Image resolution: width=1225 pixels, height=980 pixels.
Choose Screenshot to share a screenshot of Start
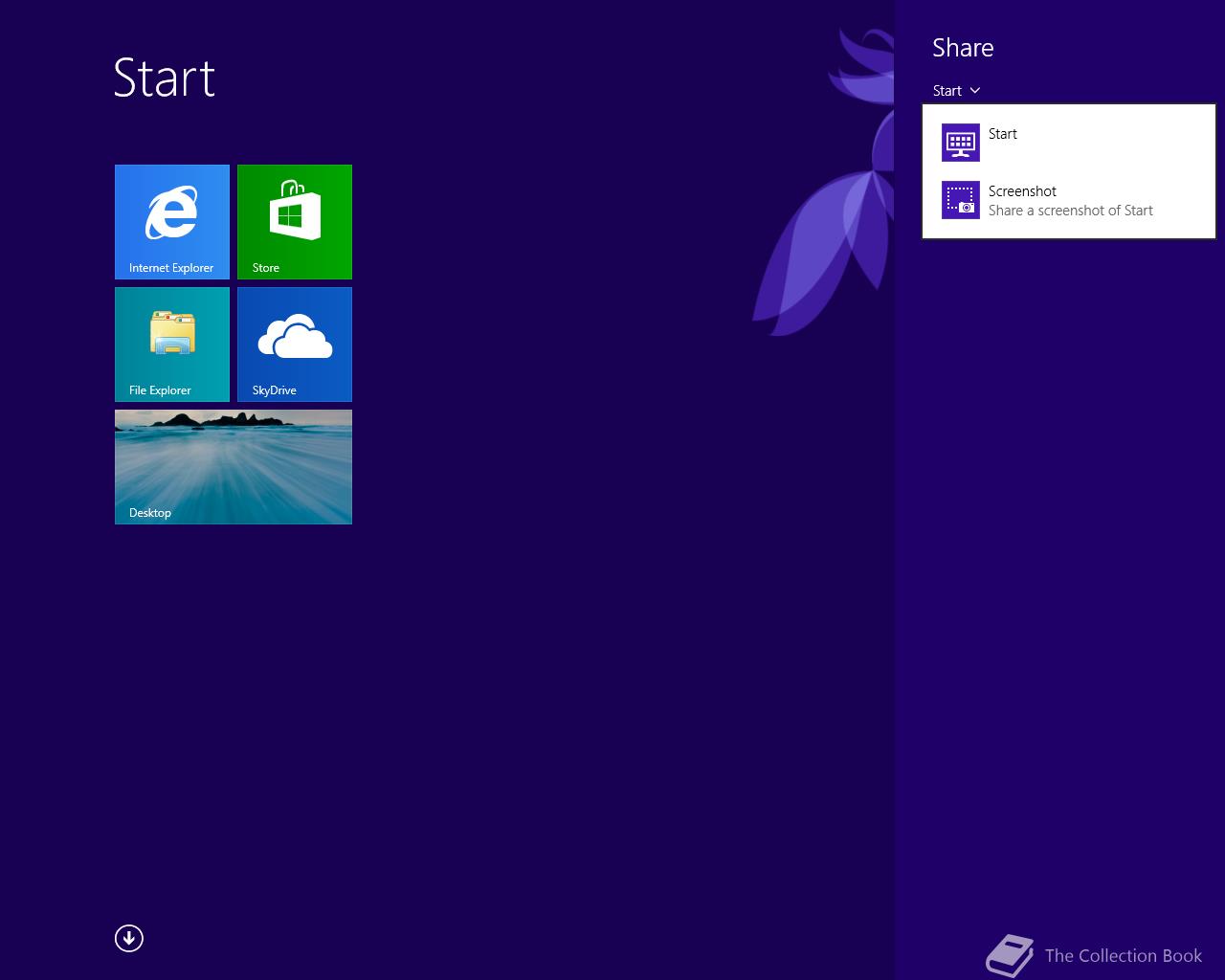1069,200
